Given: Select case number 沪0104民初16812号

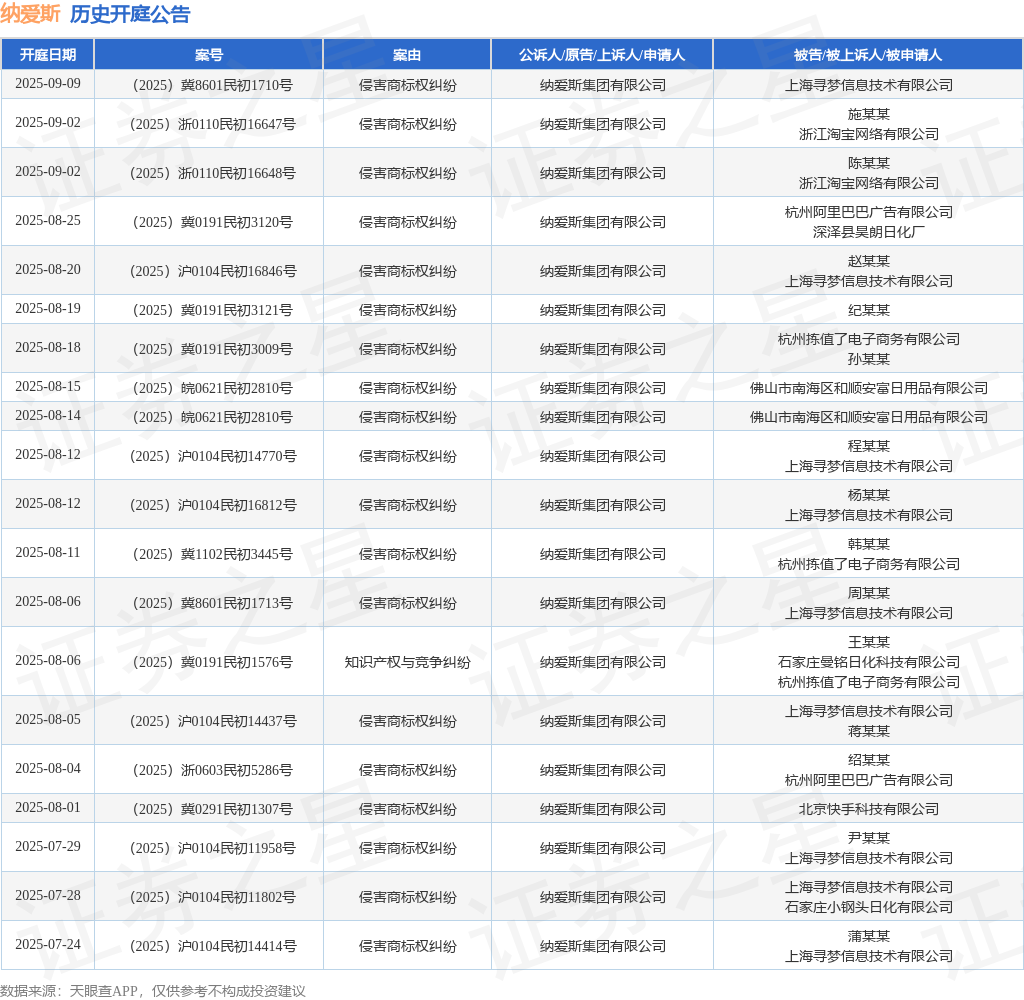Looking at the screenshot, I should coord(213,505).
